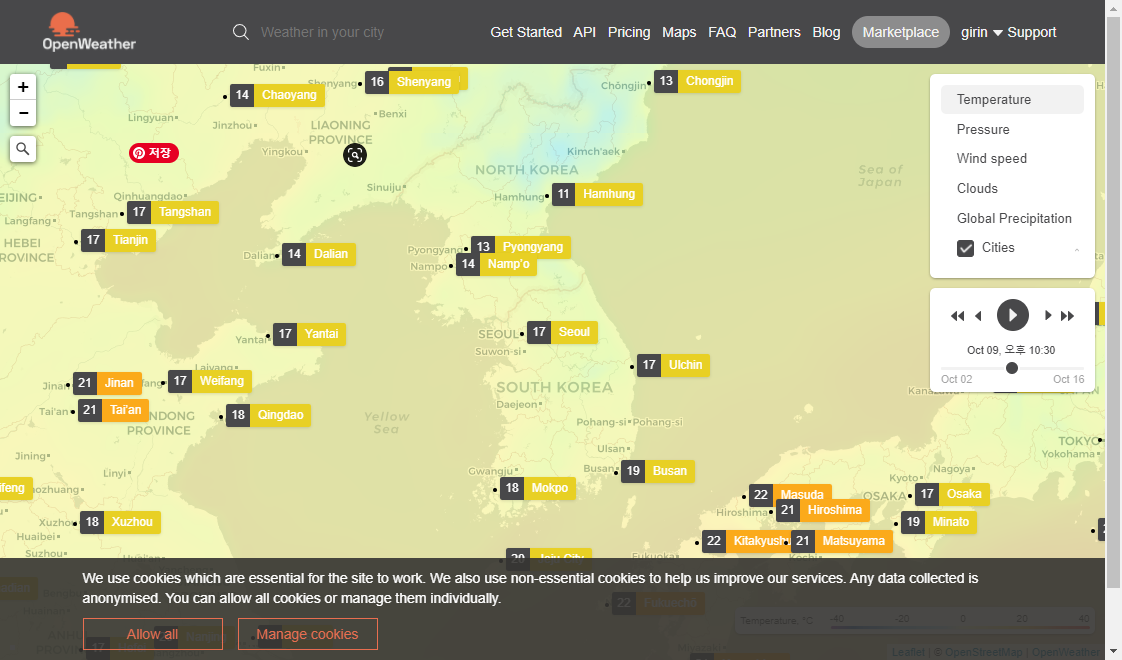Click the Chongjin city marker
The image size is (1122, 660).
[x=698, y=81]
